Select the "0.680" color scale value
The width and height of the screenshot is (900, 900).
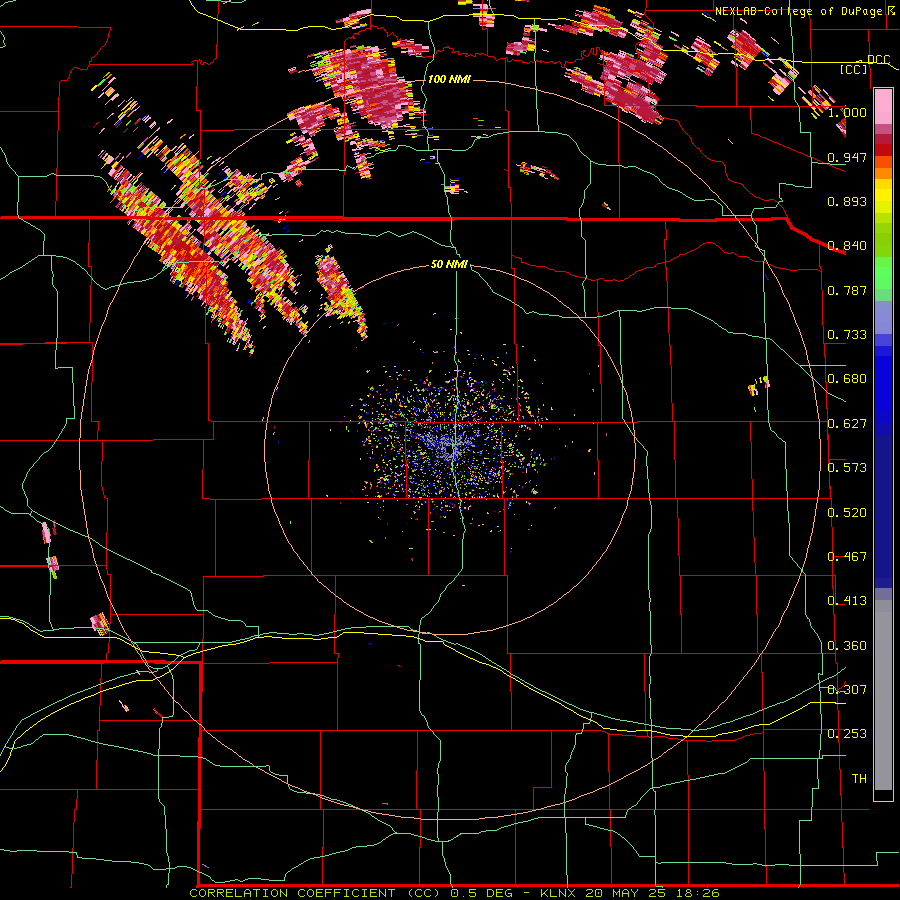(847, 379)
